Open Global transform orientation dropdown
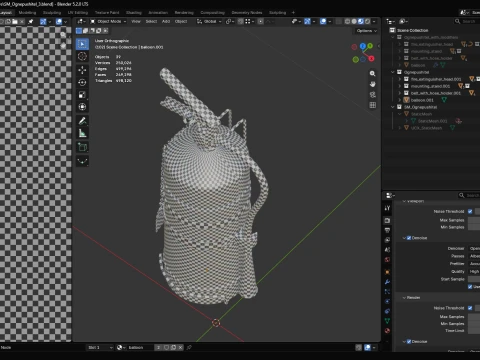This screenshot has width=480, height=360. [209, 21]
